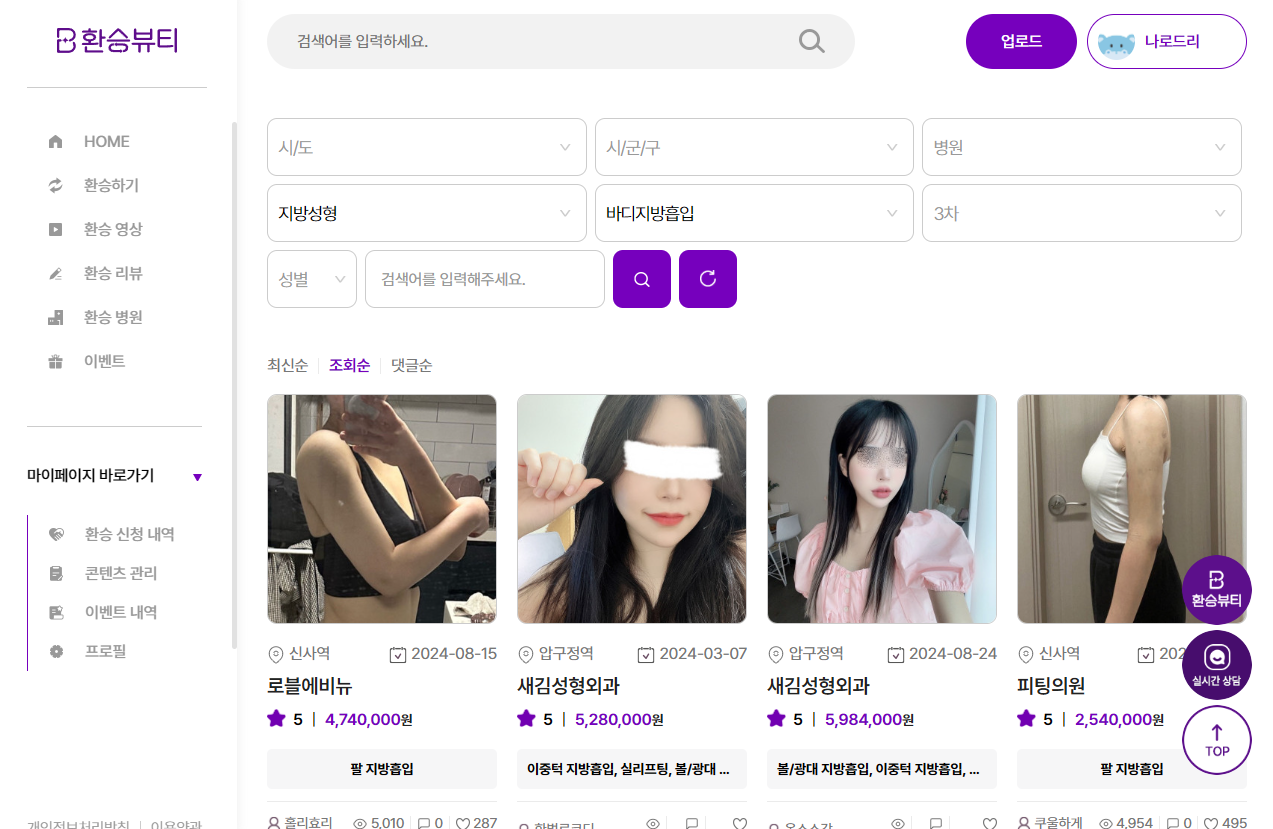Screen dimensions: 1273x829
Task: Click the top search input field
Action: click(561, 42)
